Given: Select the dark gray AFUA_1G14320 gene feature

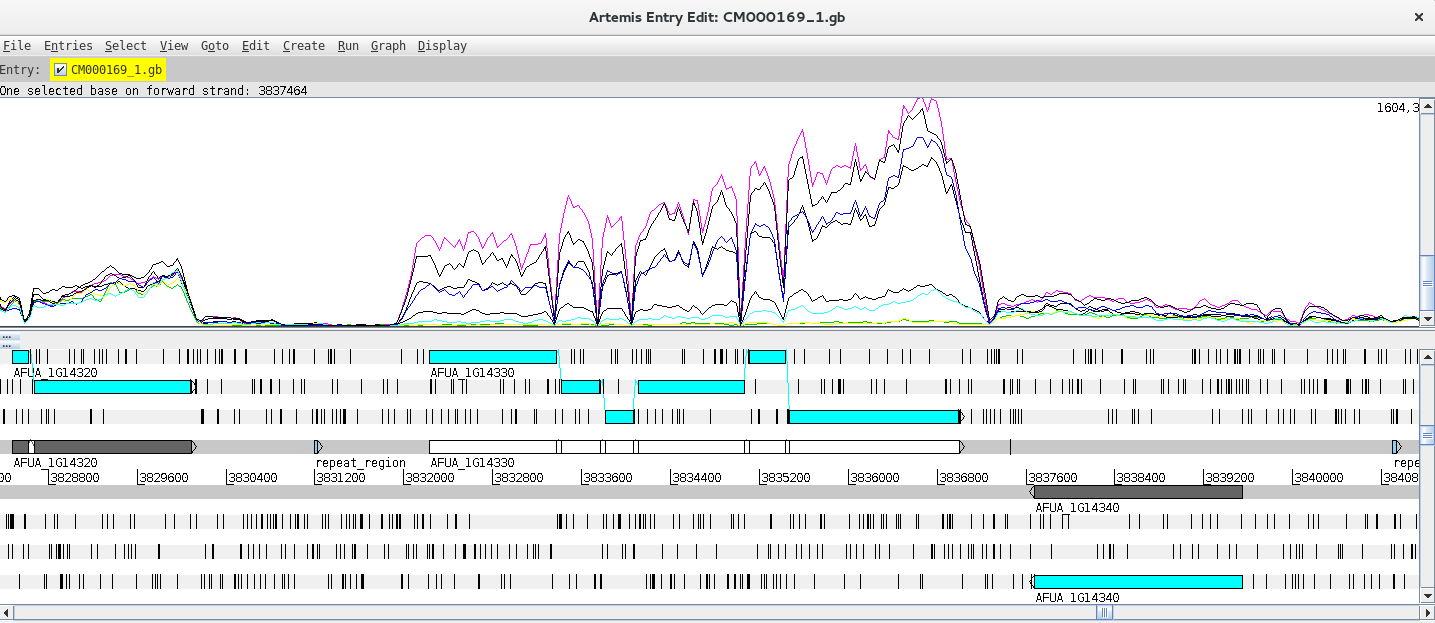Looking at the screenshot, I should (110, 447).
